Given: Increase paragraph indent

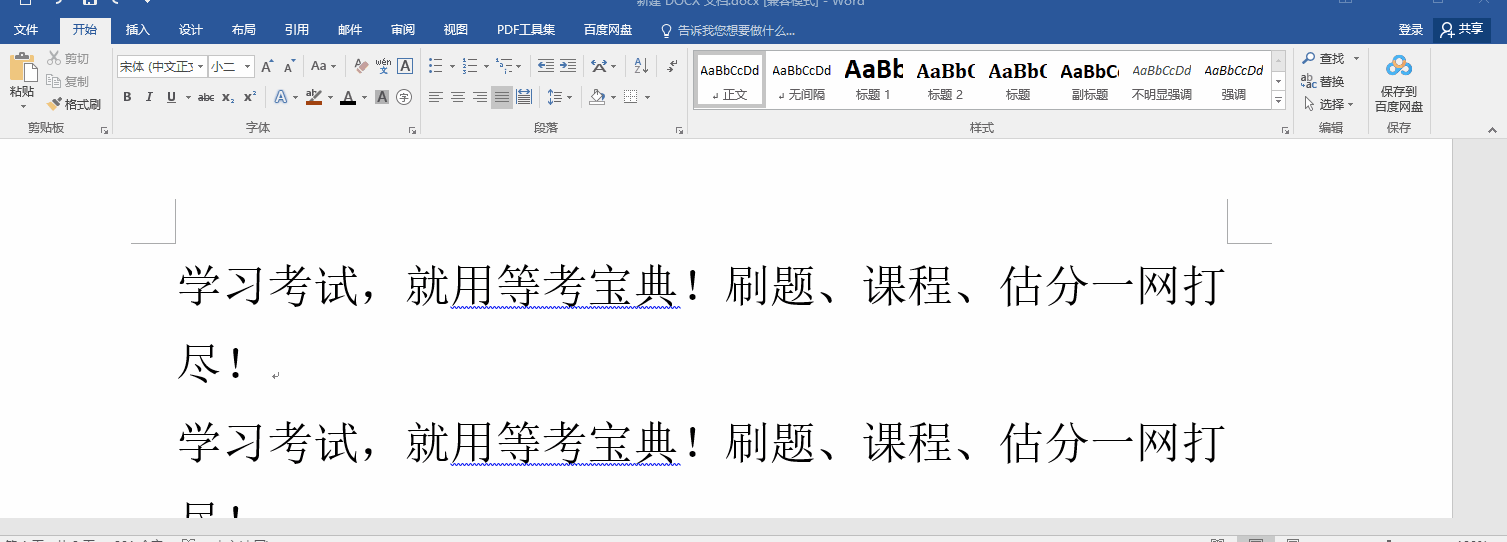Looking at the screenshot, I should point(568,67).
